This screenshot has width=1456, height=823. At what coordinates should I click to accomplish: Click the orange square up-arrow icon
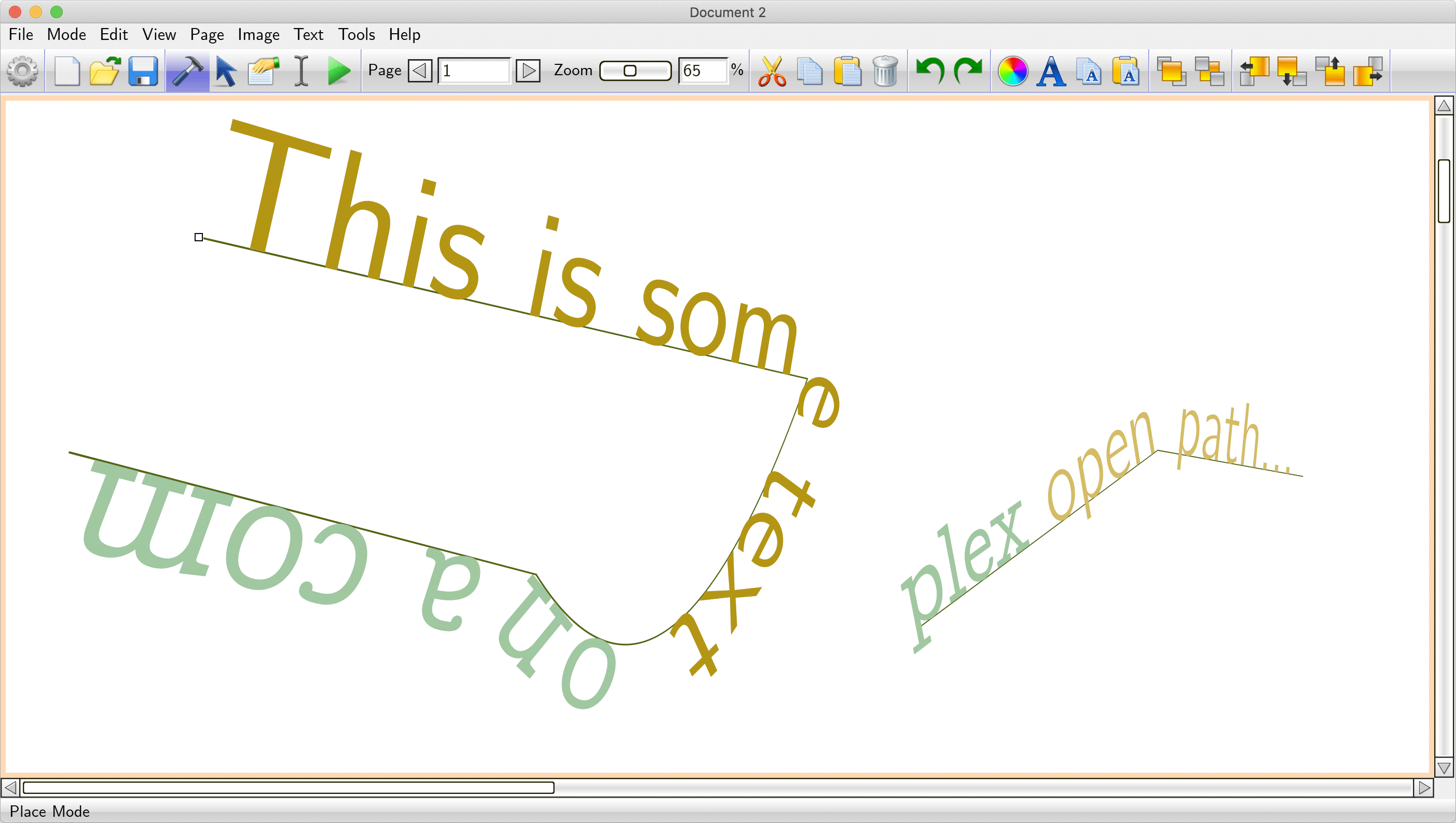click(1330, 71)
